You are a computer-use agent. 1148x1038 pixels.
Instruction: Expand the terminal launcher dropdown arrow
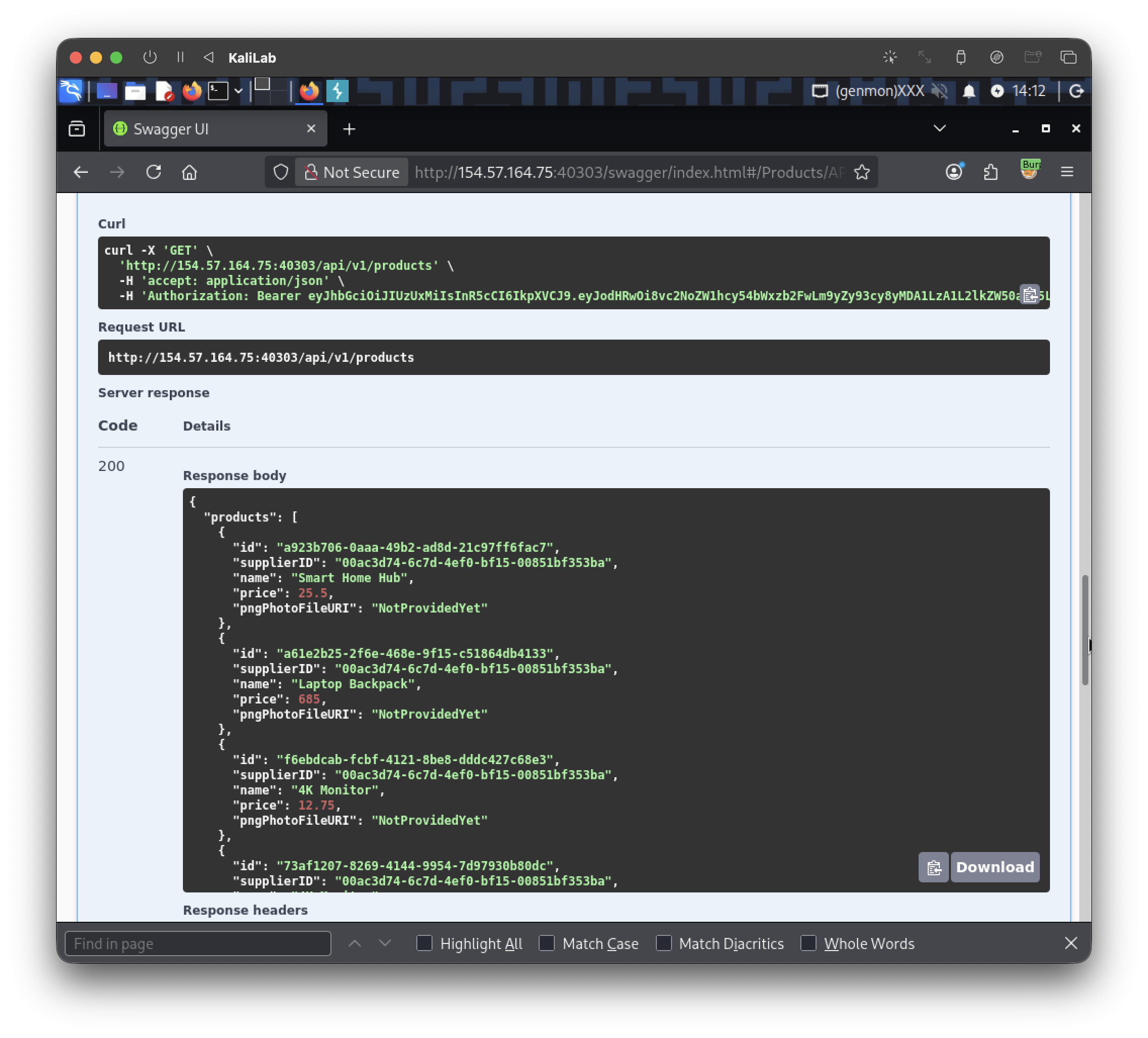coord(238,91)
